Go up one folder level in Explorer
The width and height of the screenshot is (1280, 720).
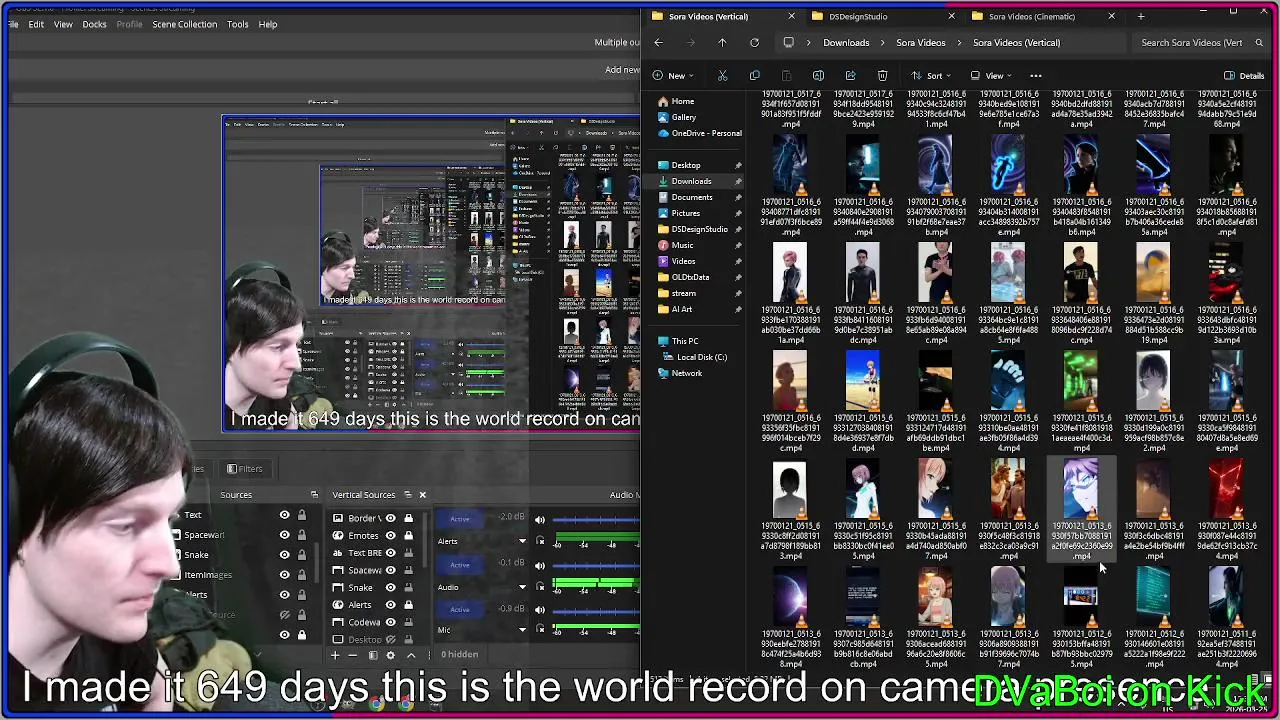point(722,42)
